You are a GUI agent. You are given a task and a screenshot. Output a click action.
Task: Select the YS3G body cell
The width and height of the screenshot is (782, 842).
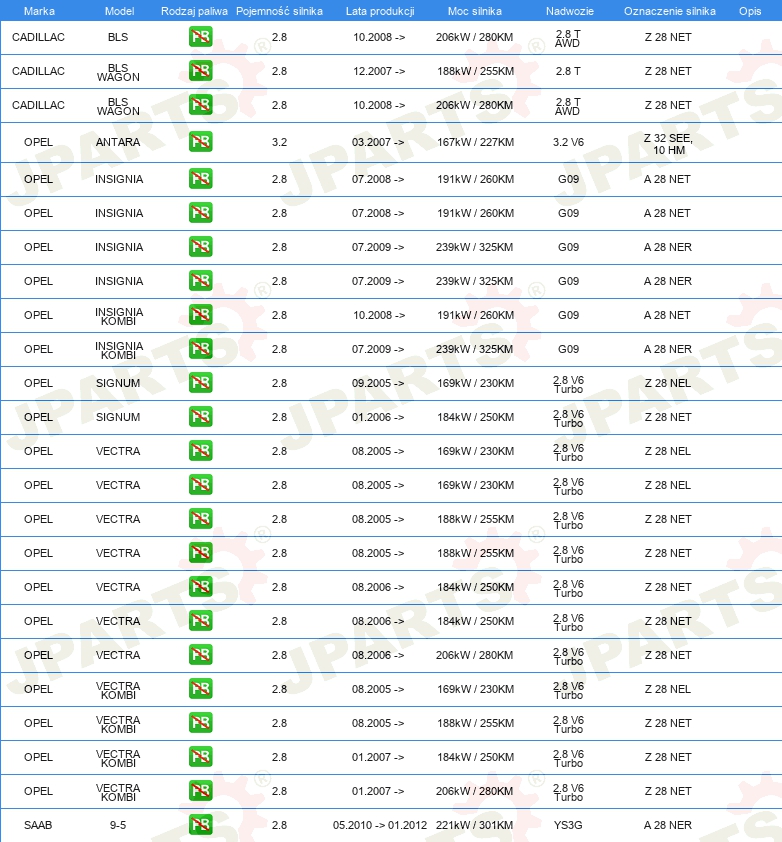pos(568,825)
